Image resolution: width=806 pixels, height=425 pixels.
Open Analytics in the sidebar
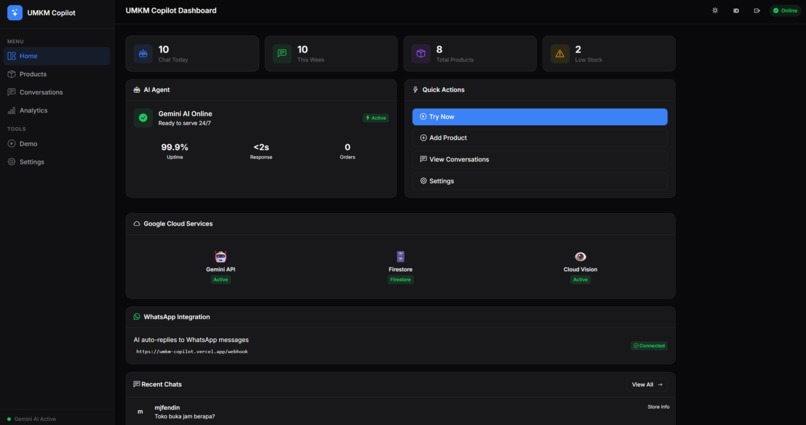tap(57, 110)
